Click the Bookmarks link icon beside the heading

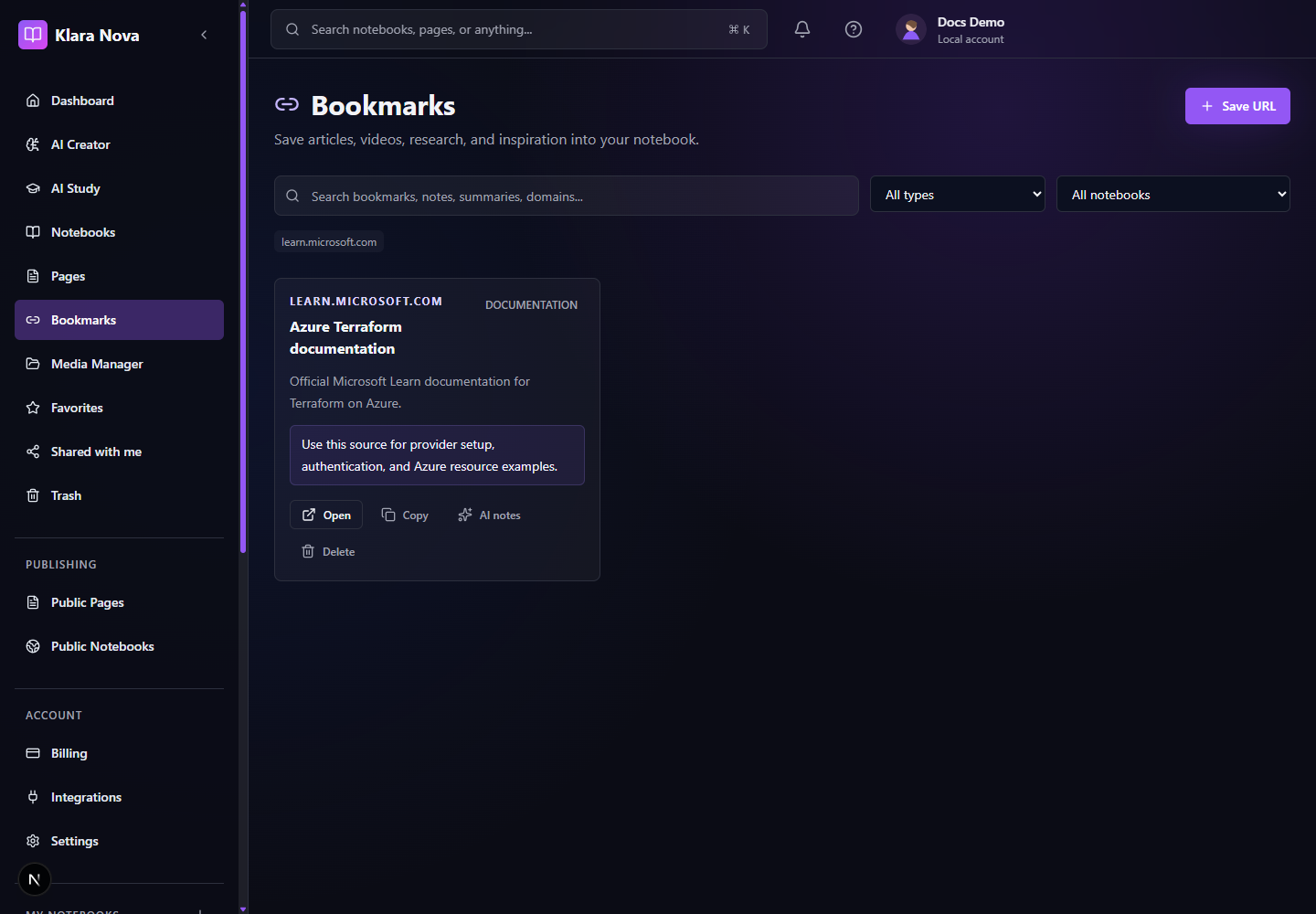287,105
